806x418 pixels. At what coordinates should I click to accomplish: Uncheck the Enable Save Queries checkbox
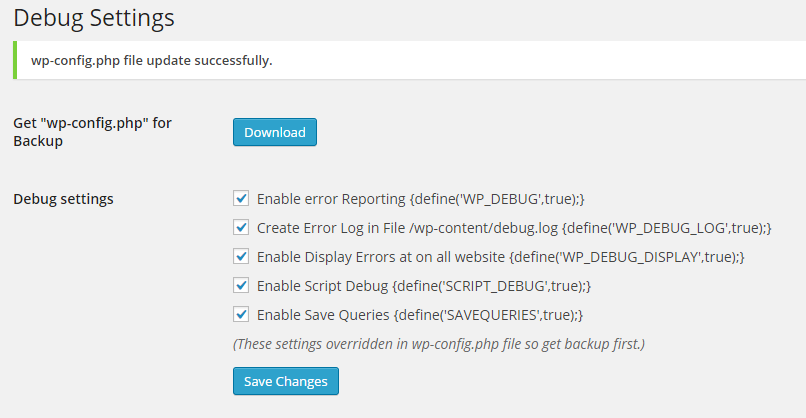point(241,314)
